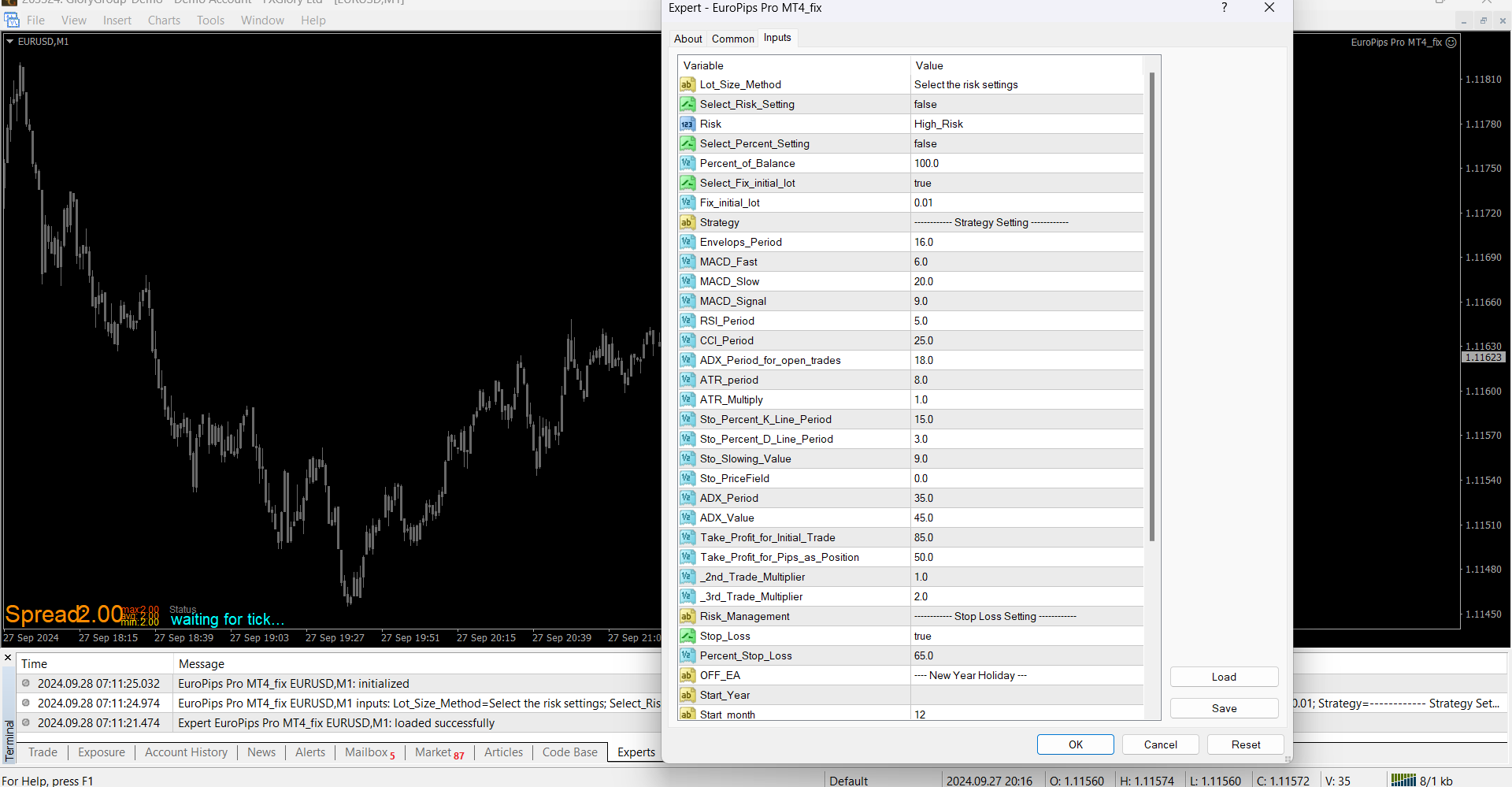Switch to the Common tab
The image size is (1512, 787).
tap(732, 39)
